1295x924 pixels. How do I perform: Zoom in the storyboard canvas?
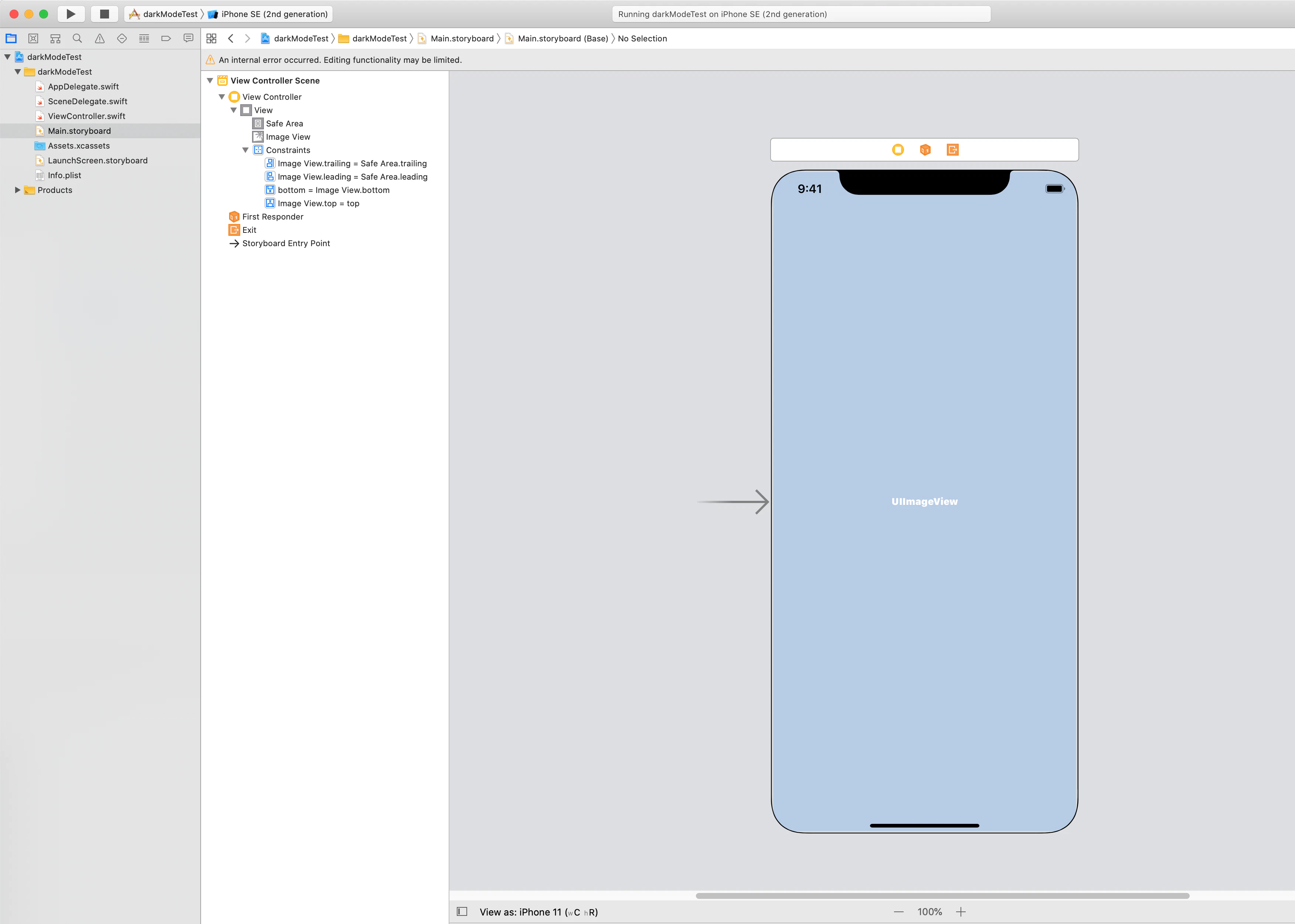click(961, 912)
